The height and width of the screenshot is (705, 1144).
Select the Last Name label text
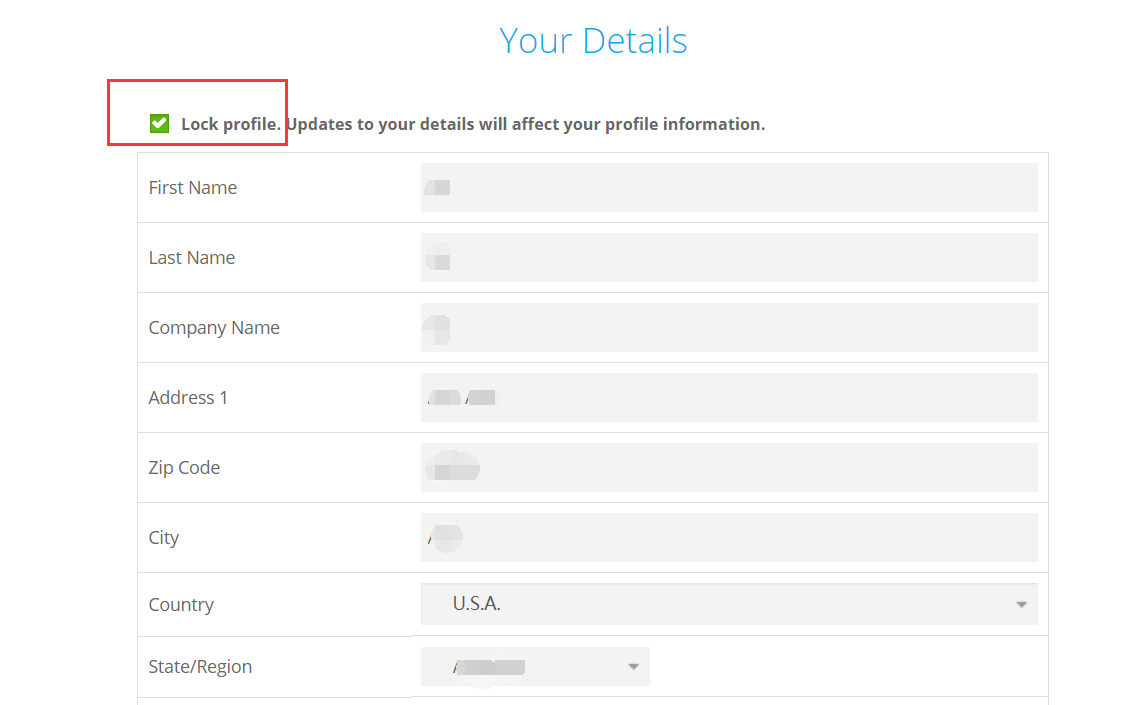[x=192, y=258]
